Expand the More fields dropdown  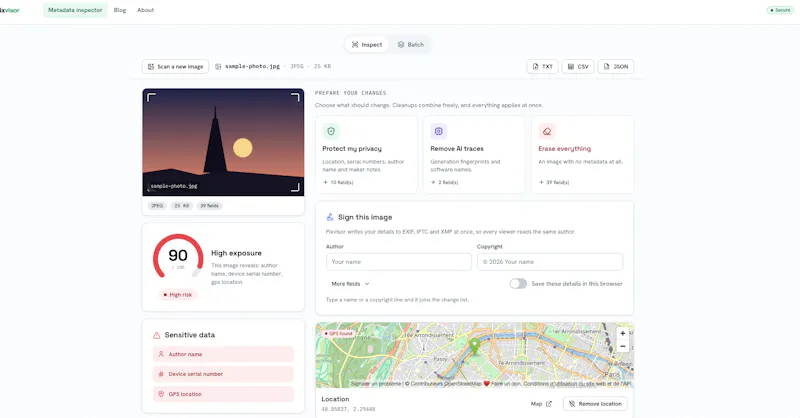click(350, 284)
